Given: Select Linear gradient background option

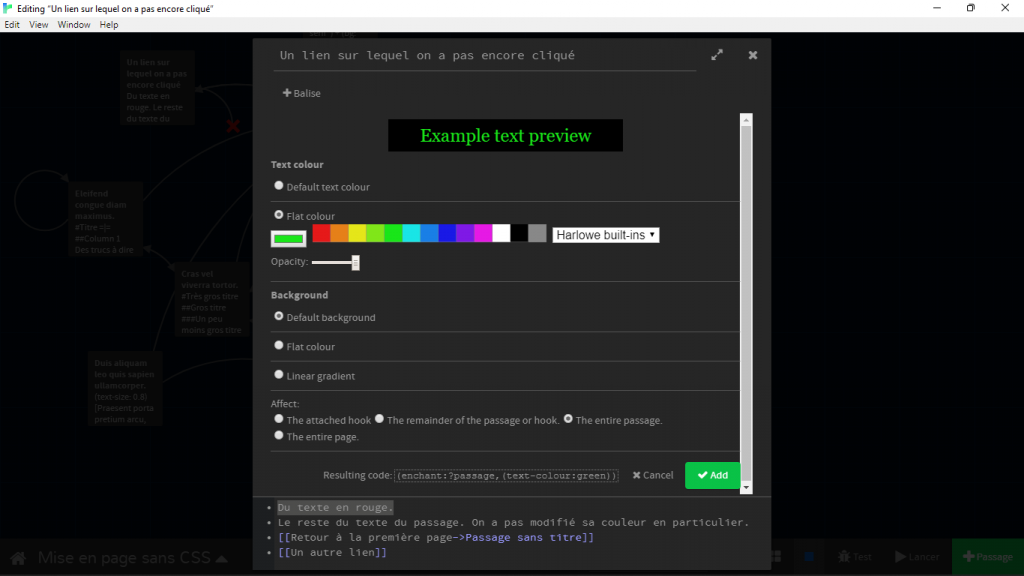Looking at the screenshot, I should click(279, 375).
